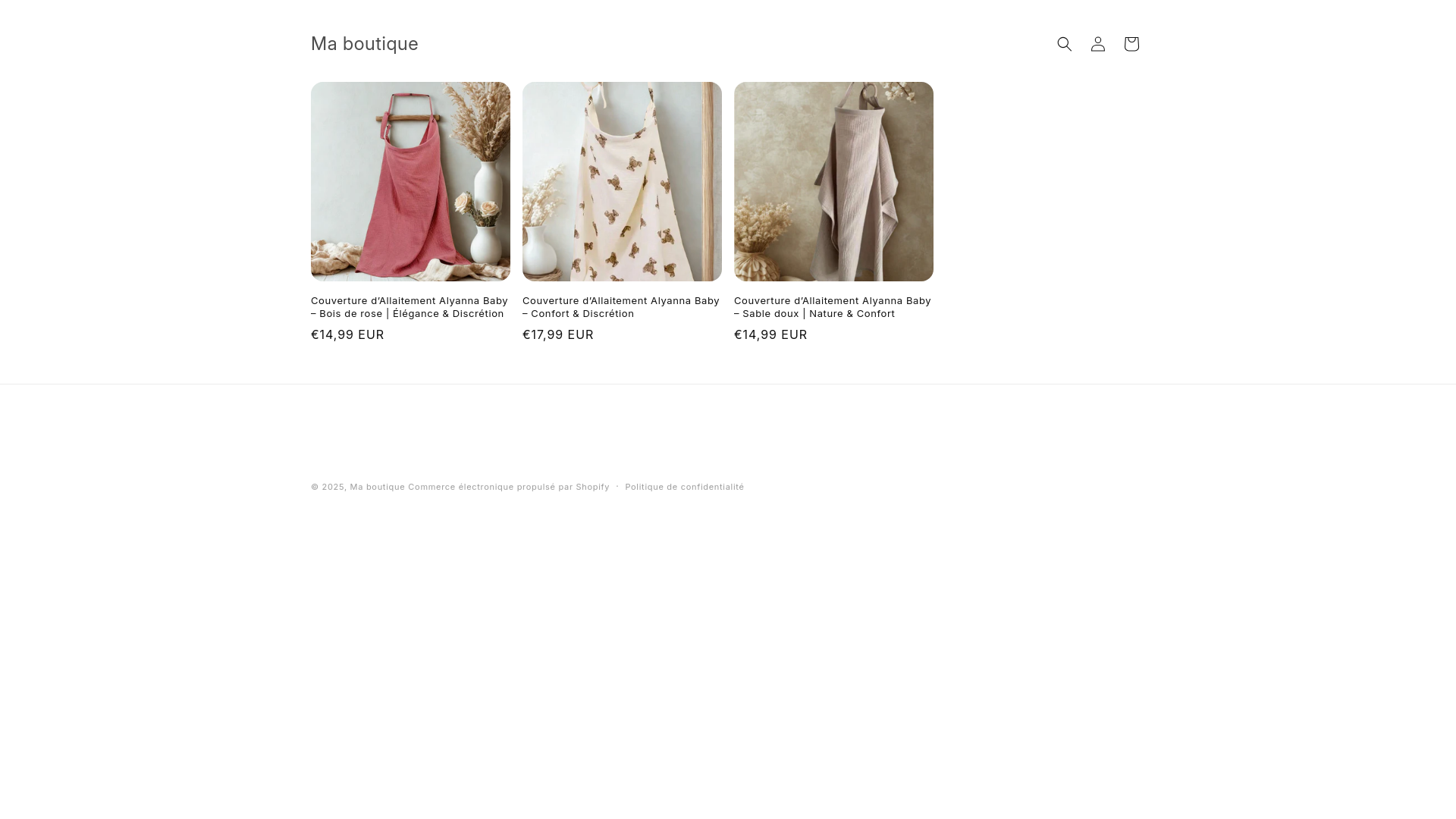The width and height of the screenshot is (1456, 819).
Task: Open Bois de rose Élégance & Discrétion title
Action: coord(409,307)
